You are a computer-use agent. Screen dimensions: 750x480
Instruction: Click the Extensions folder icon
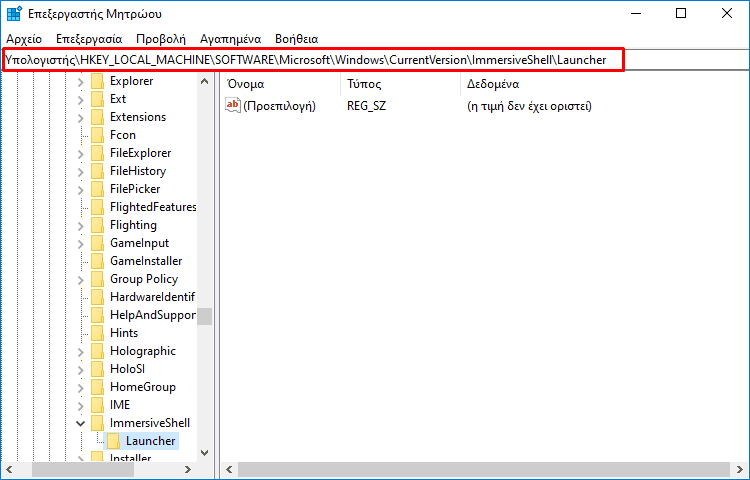tap(97, 117)
